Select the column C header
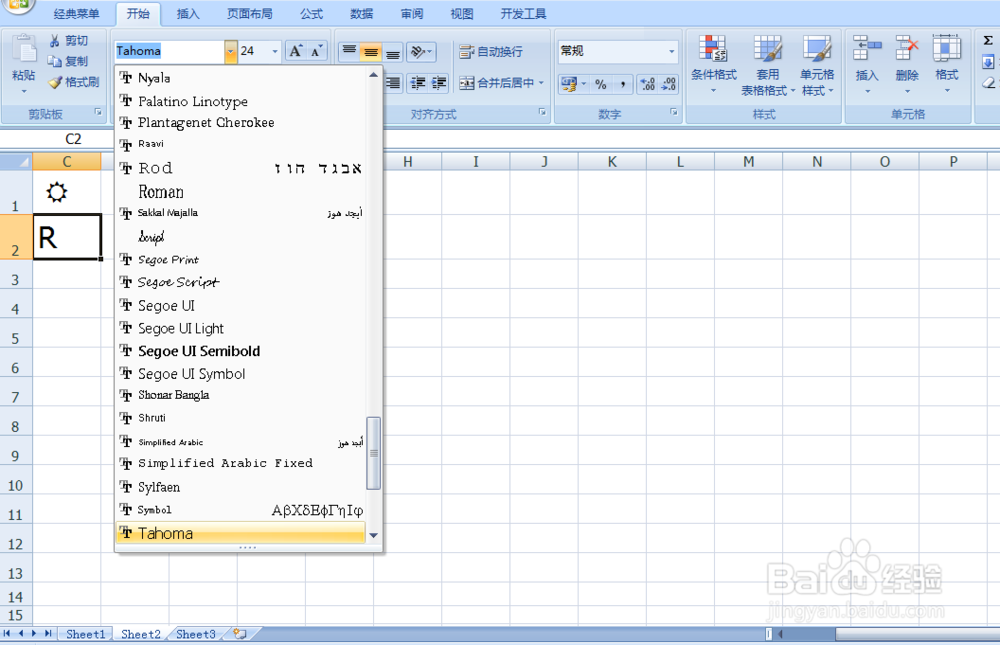This screenshot has width=1000, height=645. pos(67,162)
